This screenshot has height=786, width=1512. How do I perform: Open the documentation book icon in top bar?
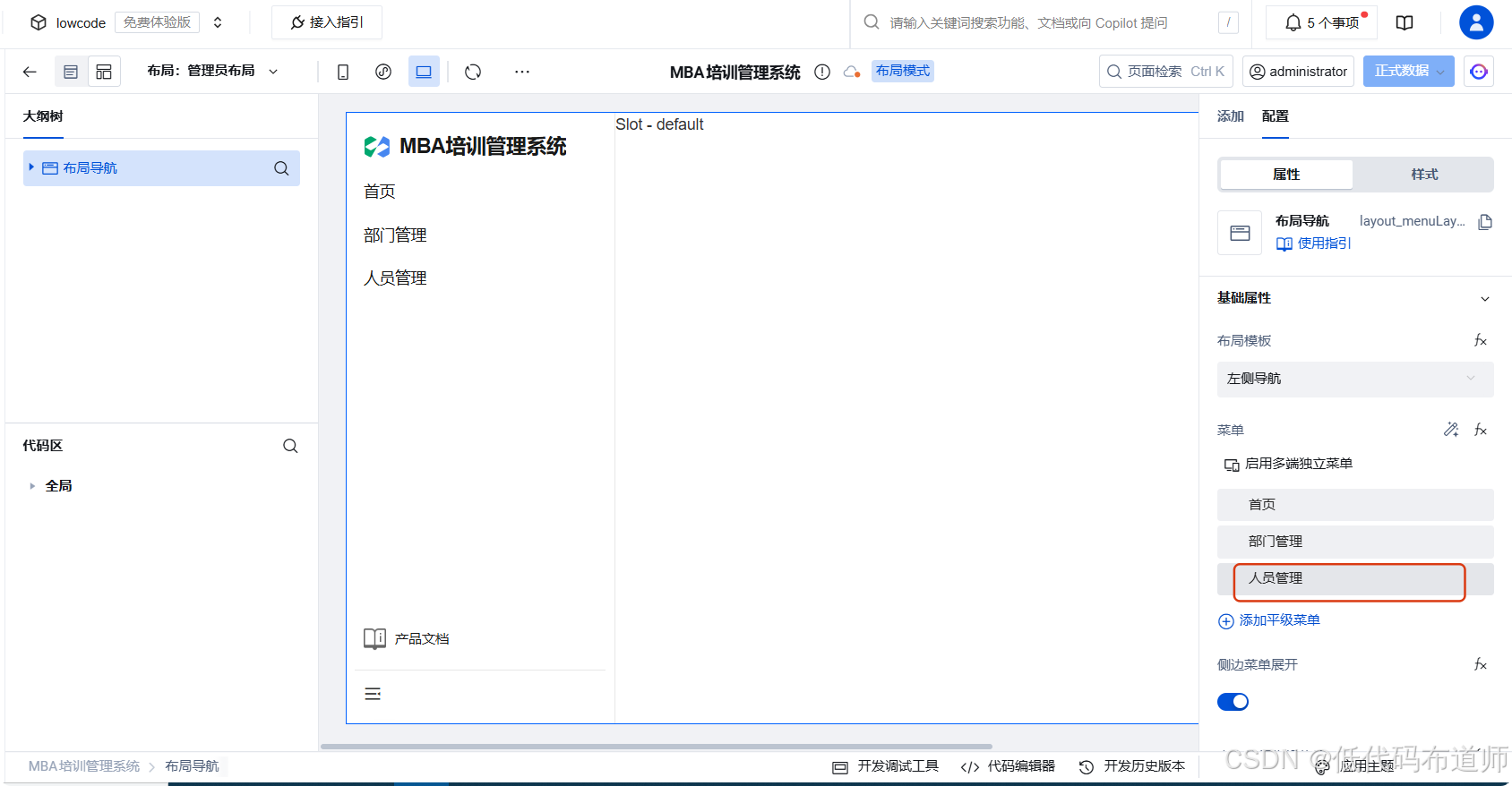pos(1405,22)
